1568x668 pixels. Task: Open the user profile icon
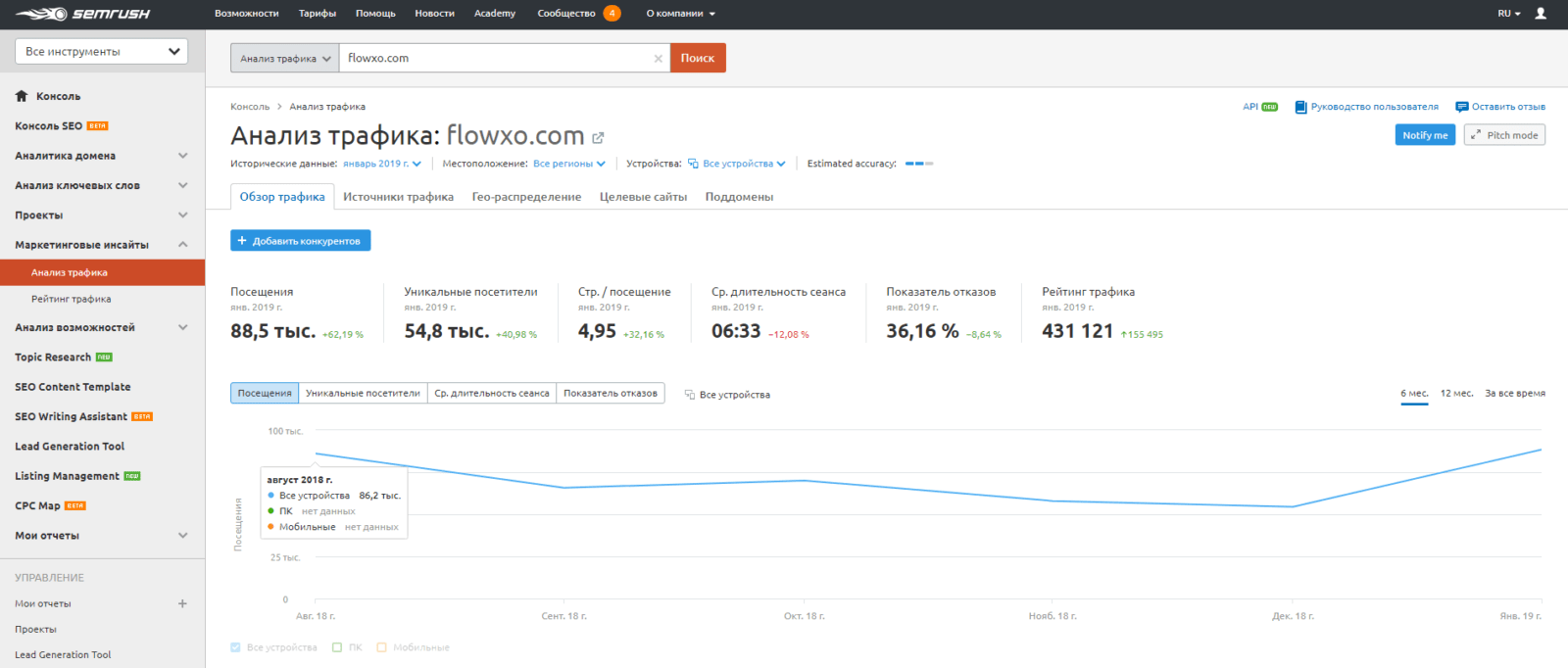click(1541, 14)
